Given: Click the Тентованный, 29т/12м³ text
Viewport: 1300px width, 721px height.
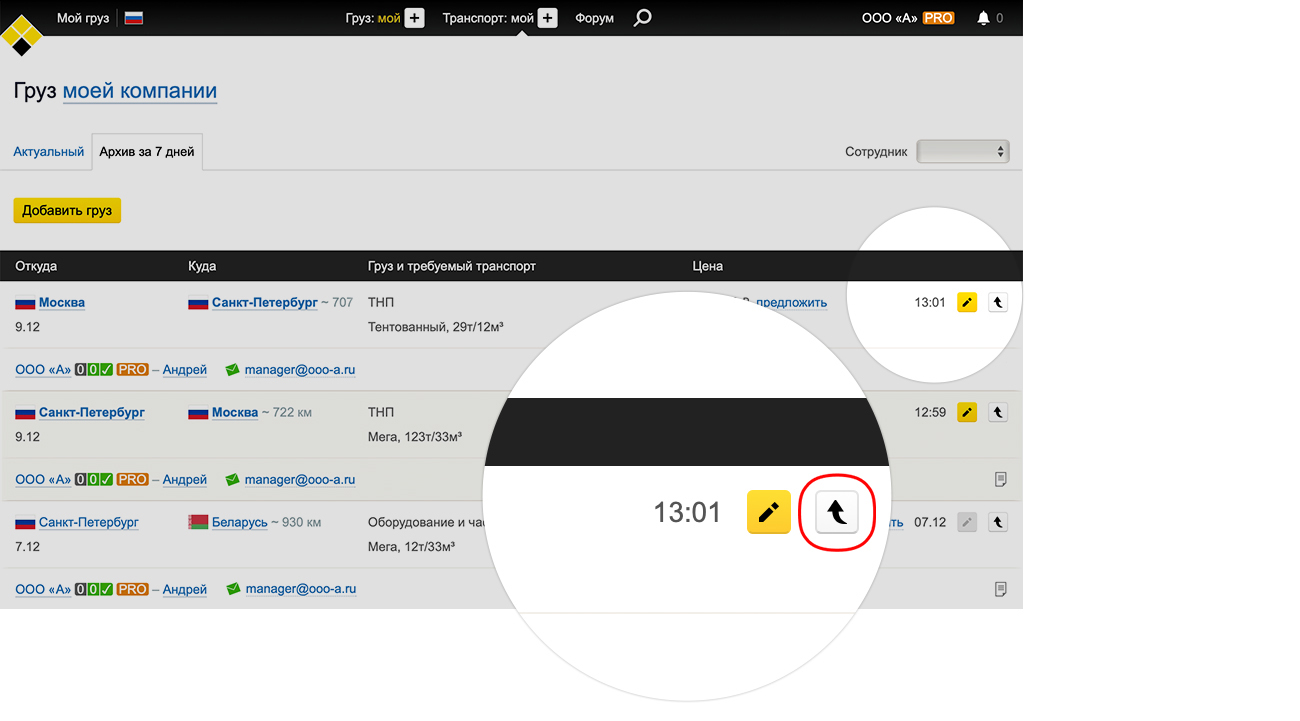Looking at the screenshot, I should point(435,327).
